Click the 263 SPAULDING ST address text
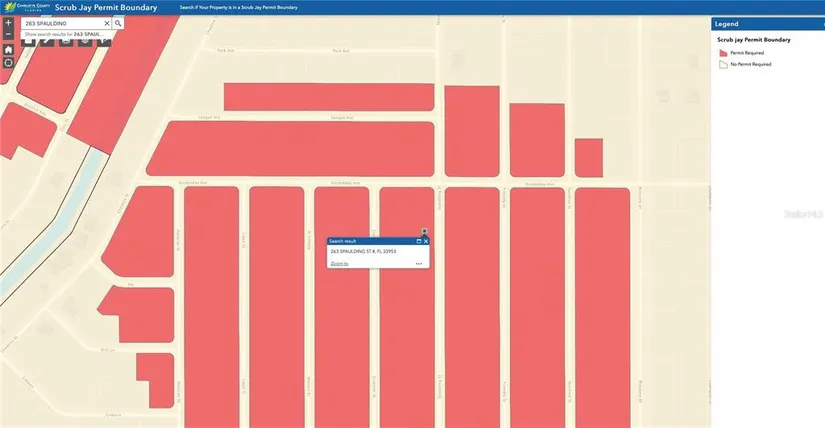The width and height of the screenshot is (825, 428). pos(363,251)
